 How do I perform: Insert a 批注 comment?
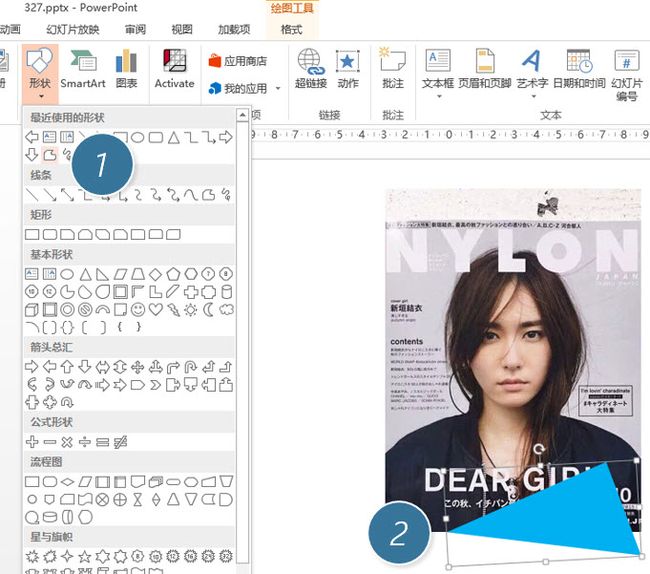pos(393,70)
